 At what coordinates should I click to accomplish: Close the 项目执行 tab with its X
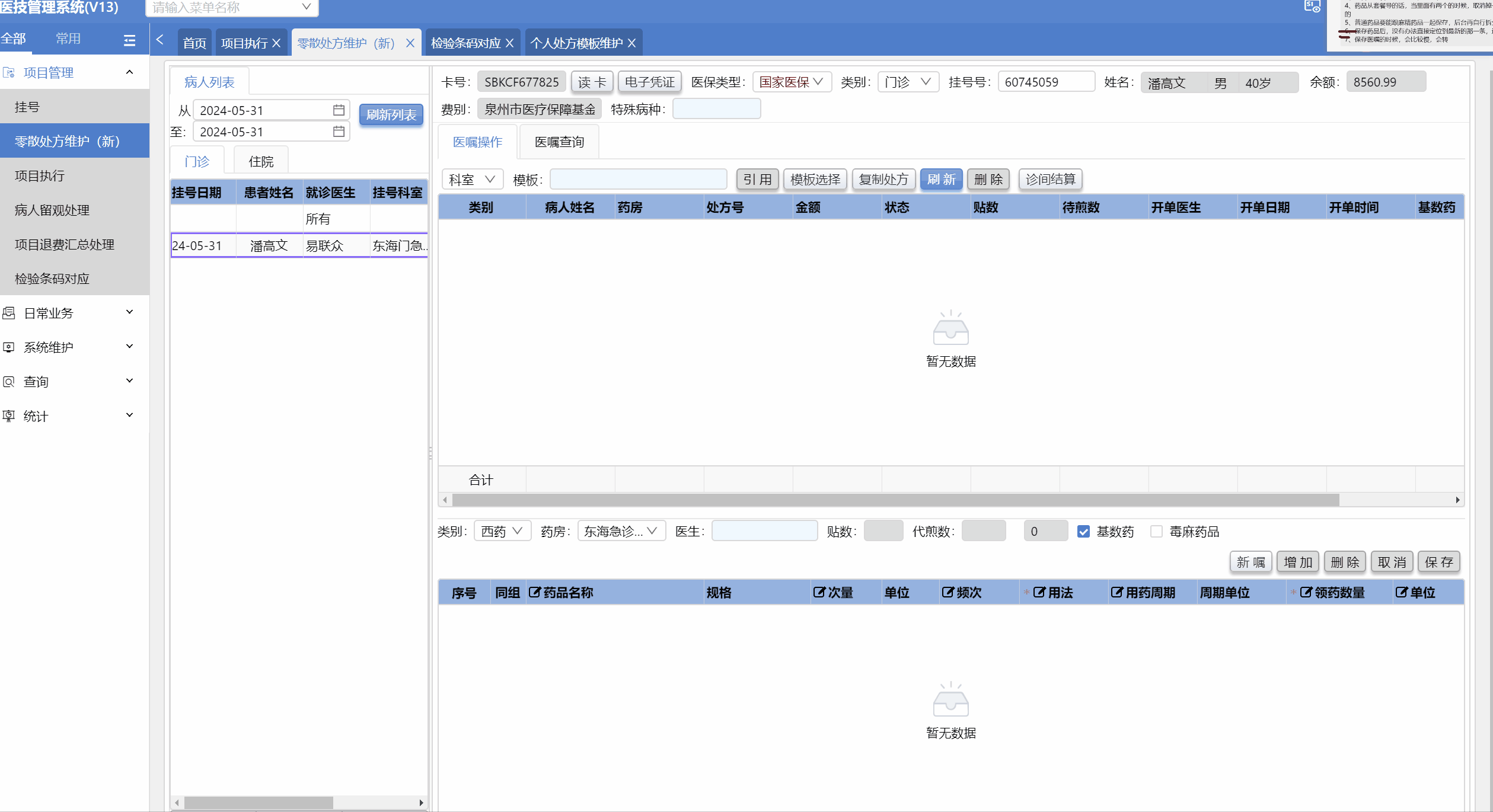pos(276,43)
